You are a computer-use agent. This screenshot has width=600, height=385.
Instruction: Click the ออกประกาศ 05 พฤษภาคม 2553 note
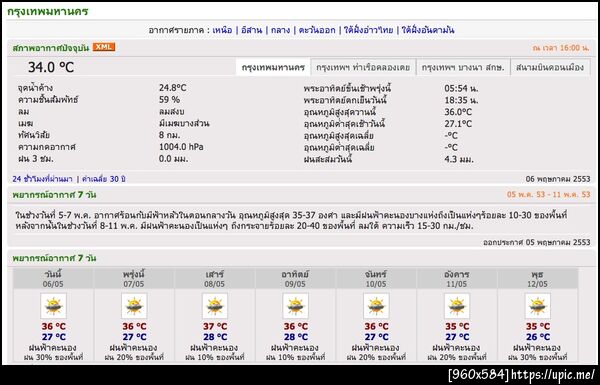point(536,242)
